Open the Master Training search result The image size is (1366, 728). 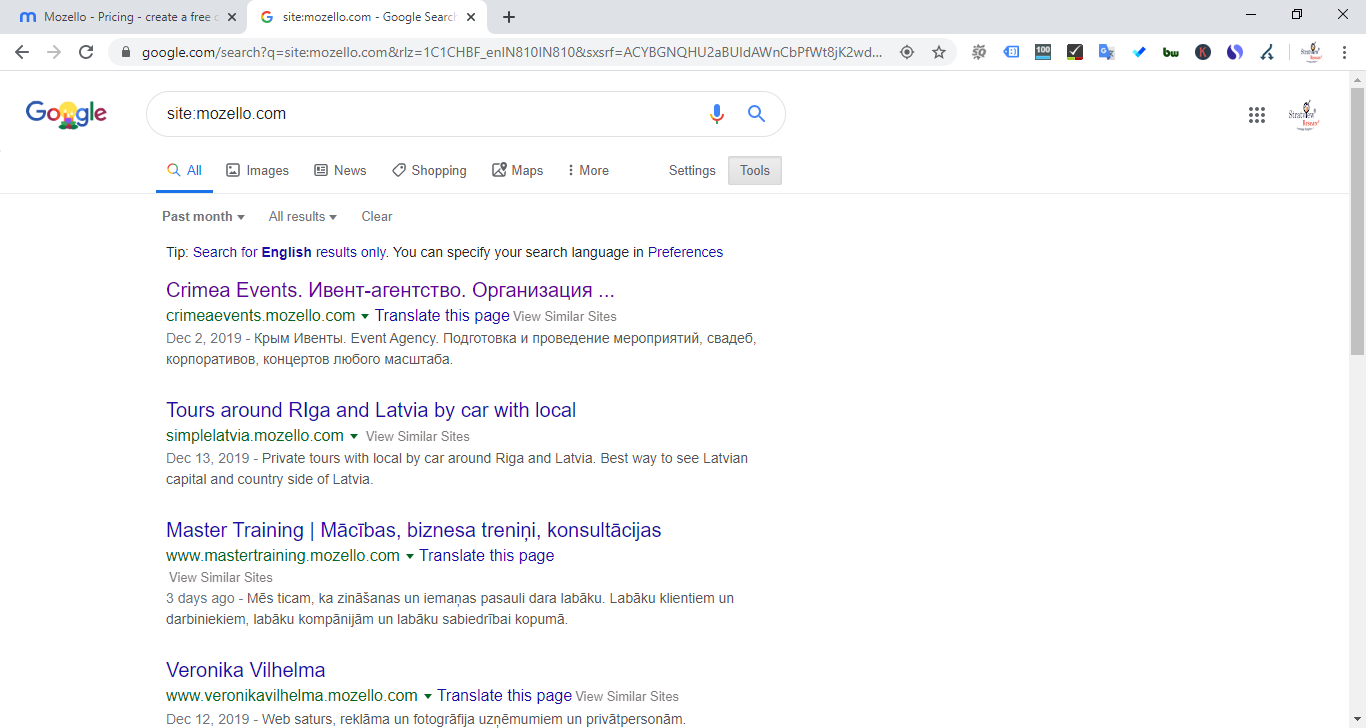coord(414,531)
